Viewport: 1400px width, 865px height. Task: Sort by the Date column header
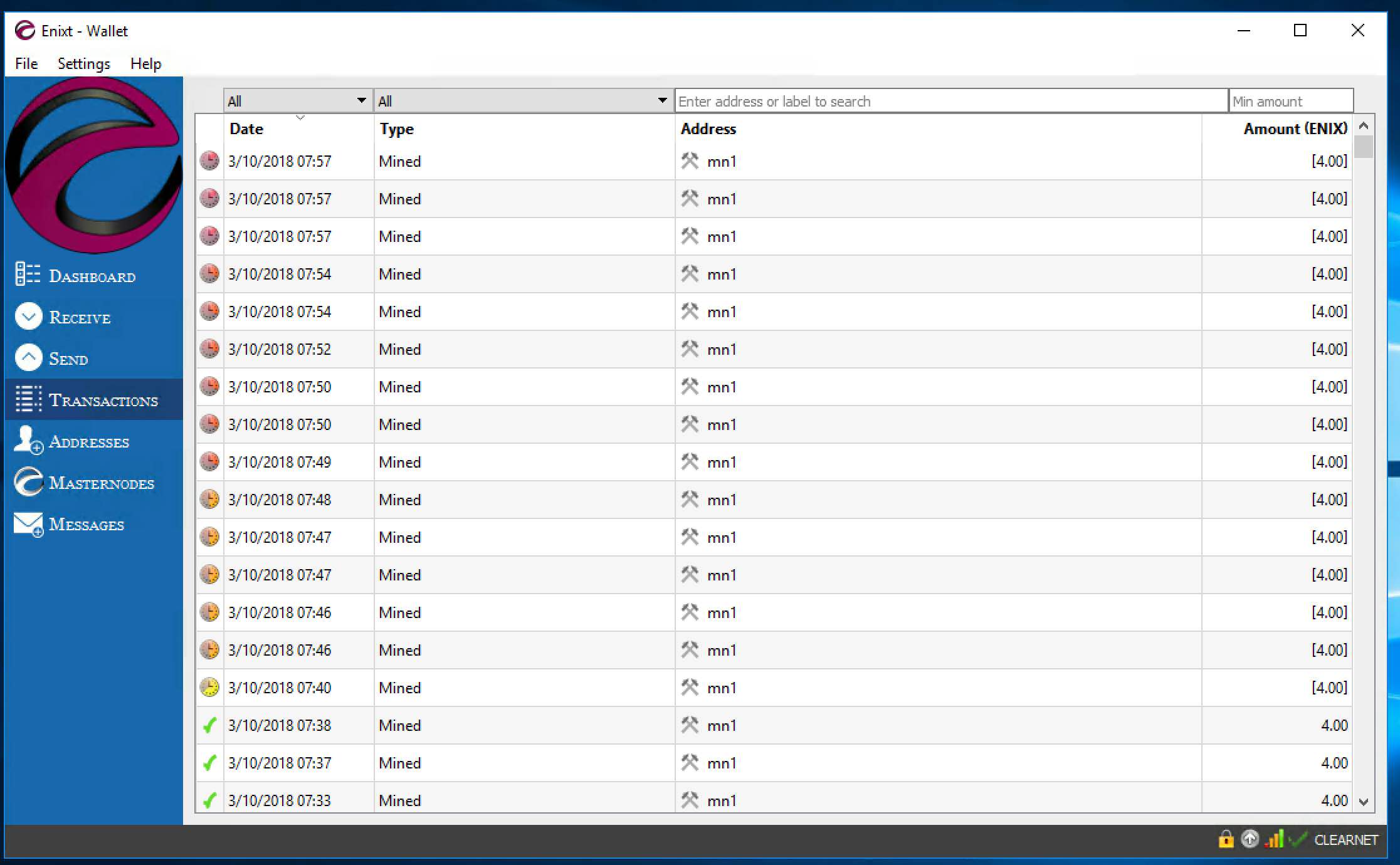pos(246,128)
